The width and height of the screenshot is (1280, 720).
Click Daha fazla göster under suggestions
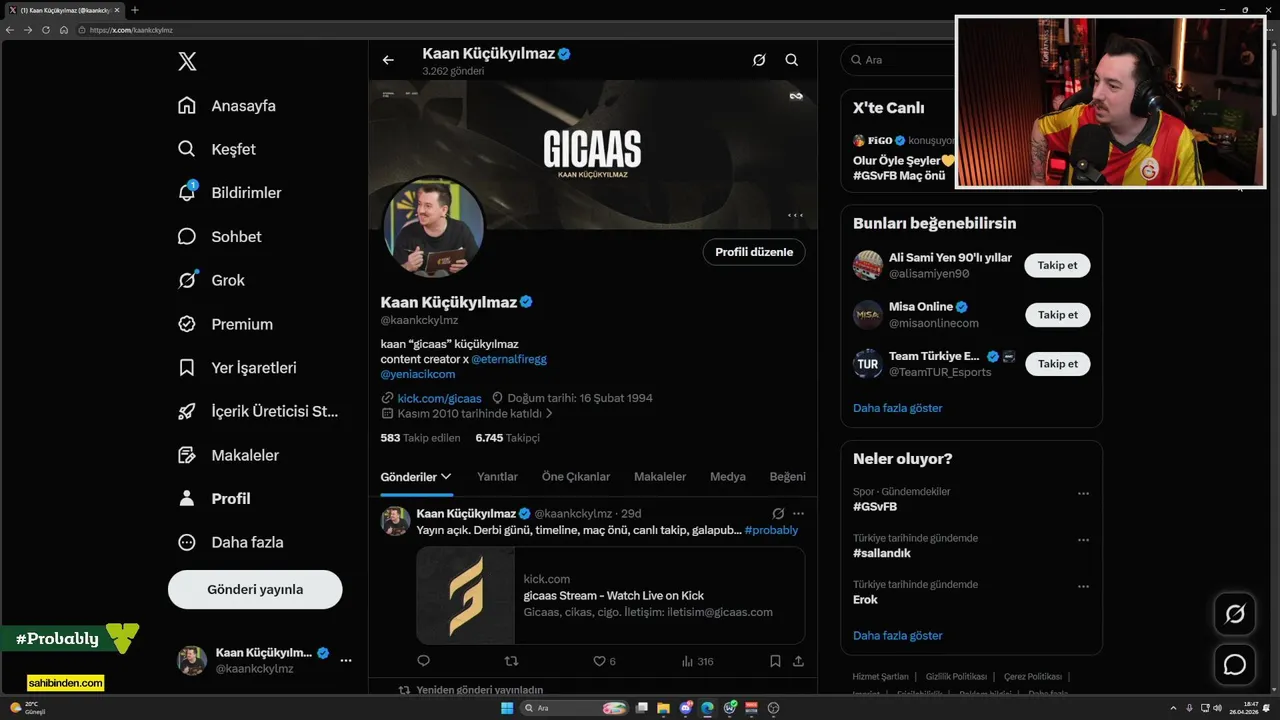pos(897,408)
